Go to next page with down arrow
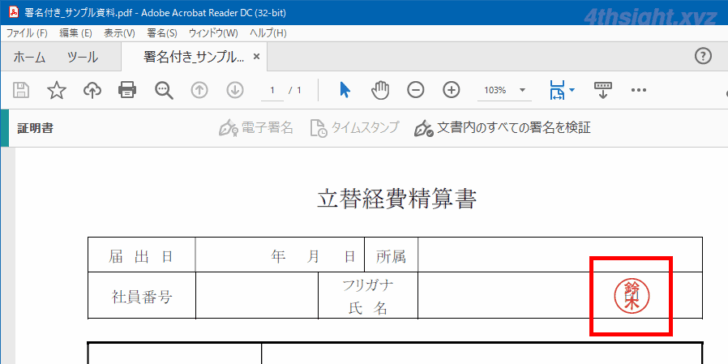This screenshot has height=364, width=728. pyautogui.click(x=235, y=90)
